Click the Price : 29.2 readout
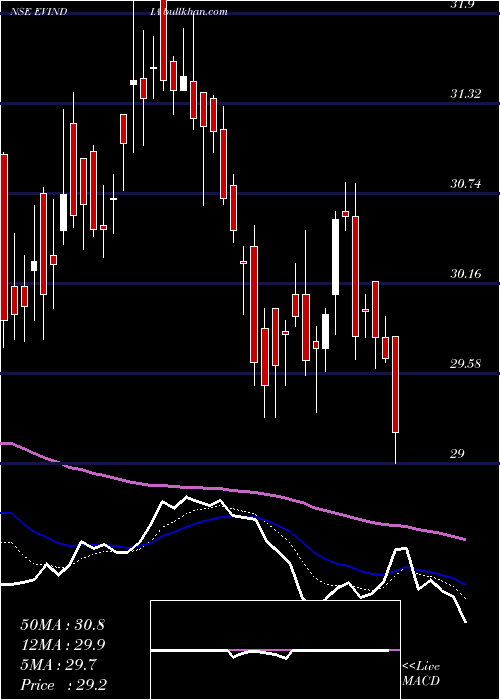Viewport: 500px width, 700px height. click(63, 685)
